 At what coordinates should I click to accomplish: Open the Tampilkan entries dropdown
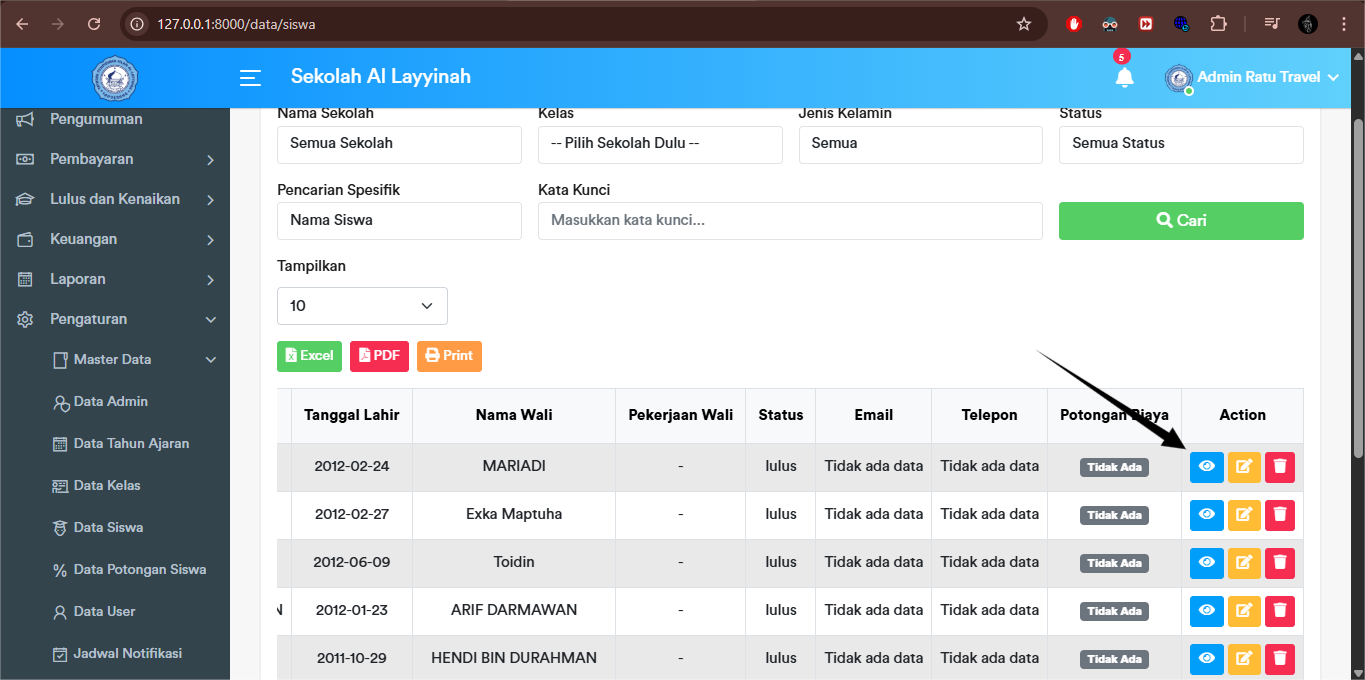(x=362, y=306)
